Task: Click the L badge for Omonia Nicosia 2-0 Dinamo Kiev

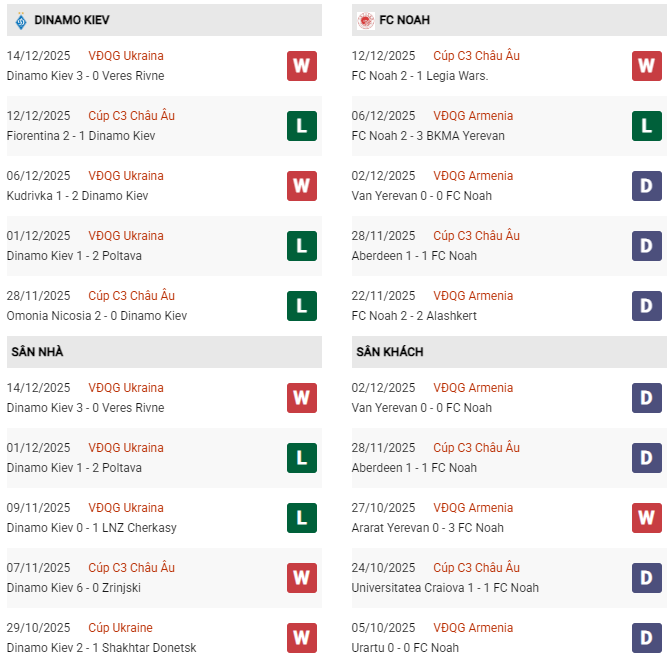Action: (302, 306)
